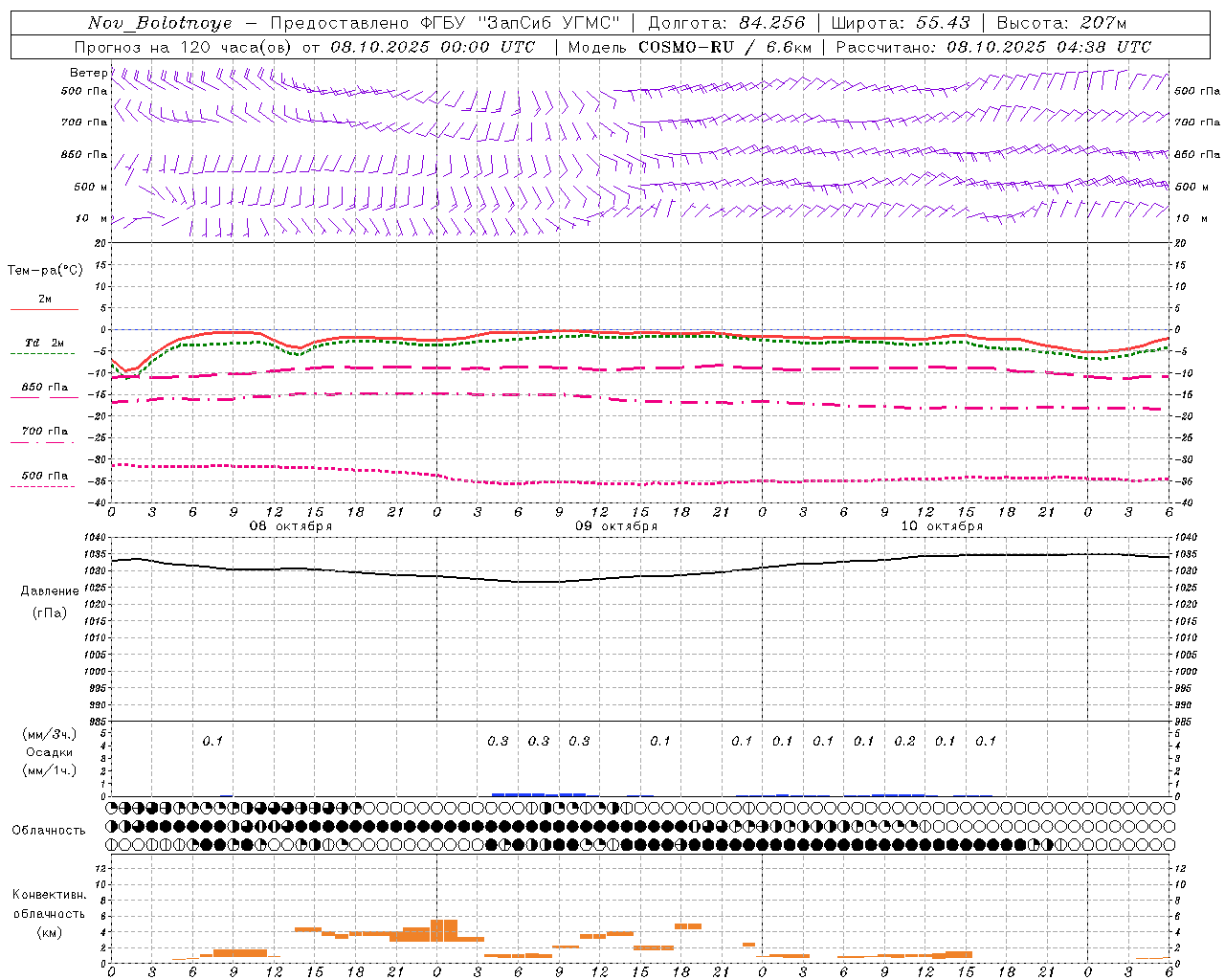Click the 'Осадки' precipitation label
The height and width of the screenshot is (980, 1225).
coord(50,752)
